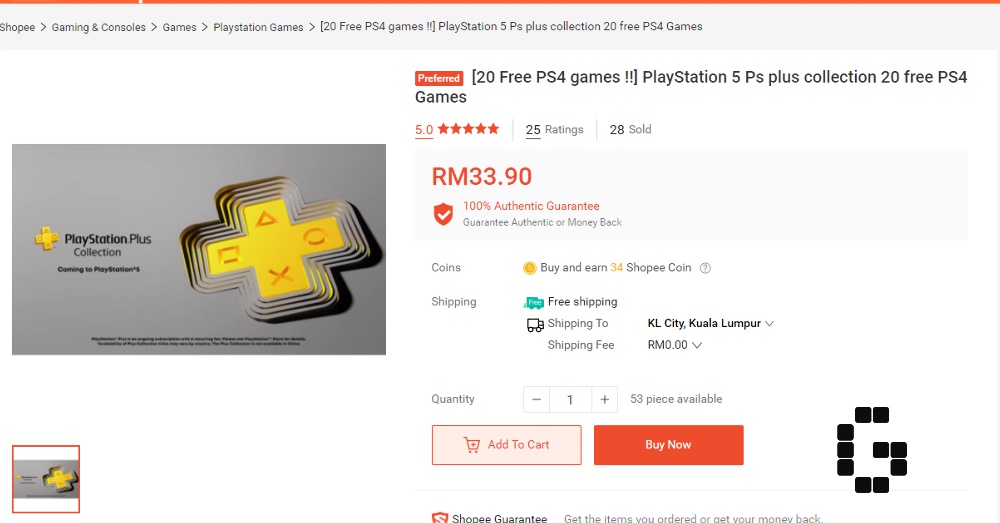1000x523 pixels.
Task: Click the Preferred seller badge
Action: coord(439,78)
